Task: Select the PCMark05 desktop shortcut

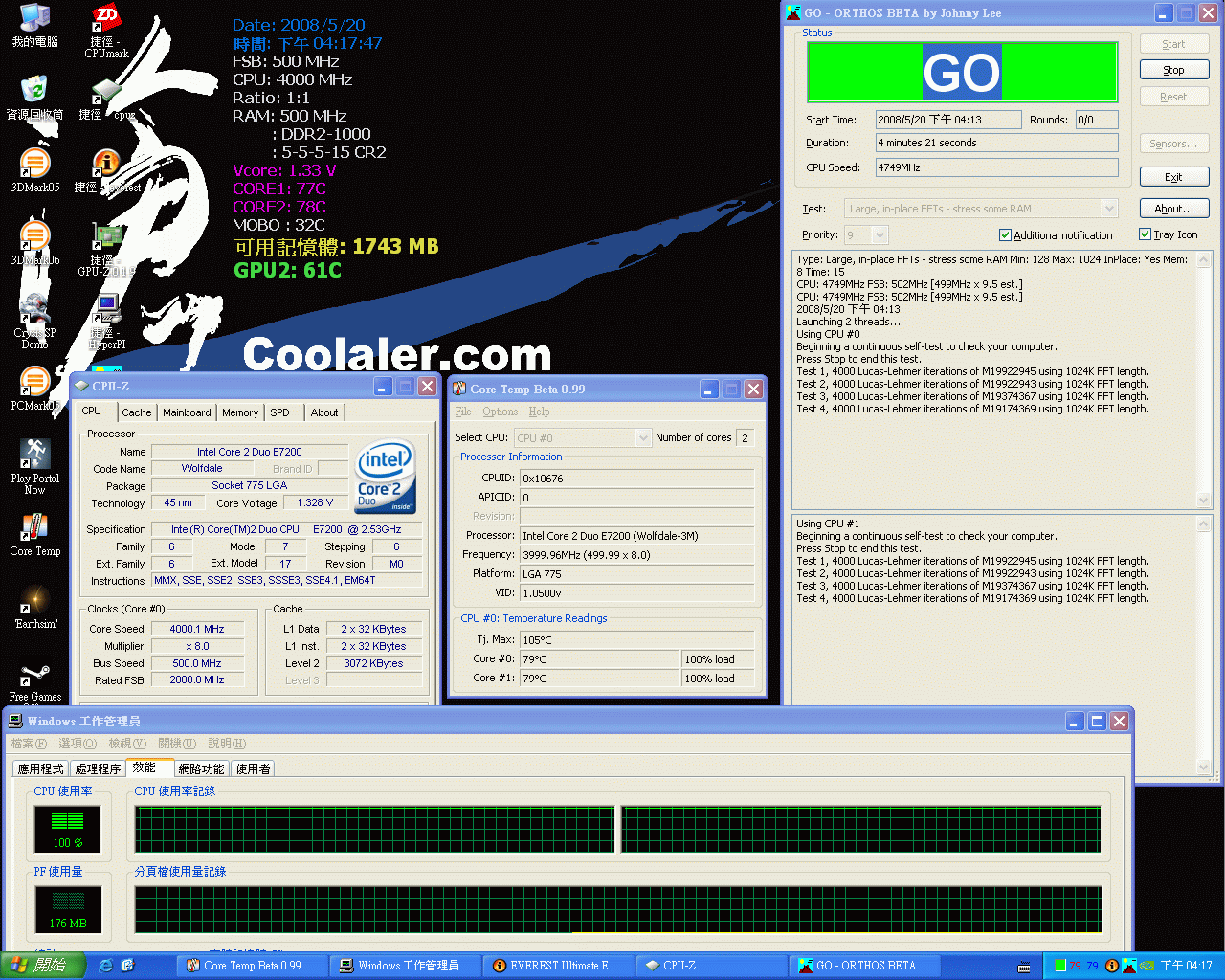Action: click(x=35, y=389)
